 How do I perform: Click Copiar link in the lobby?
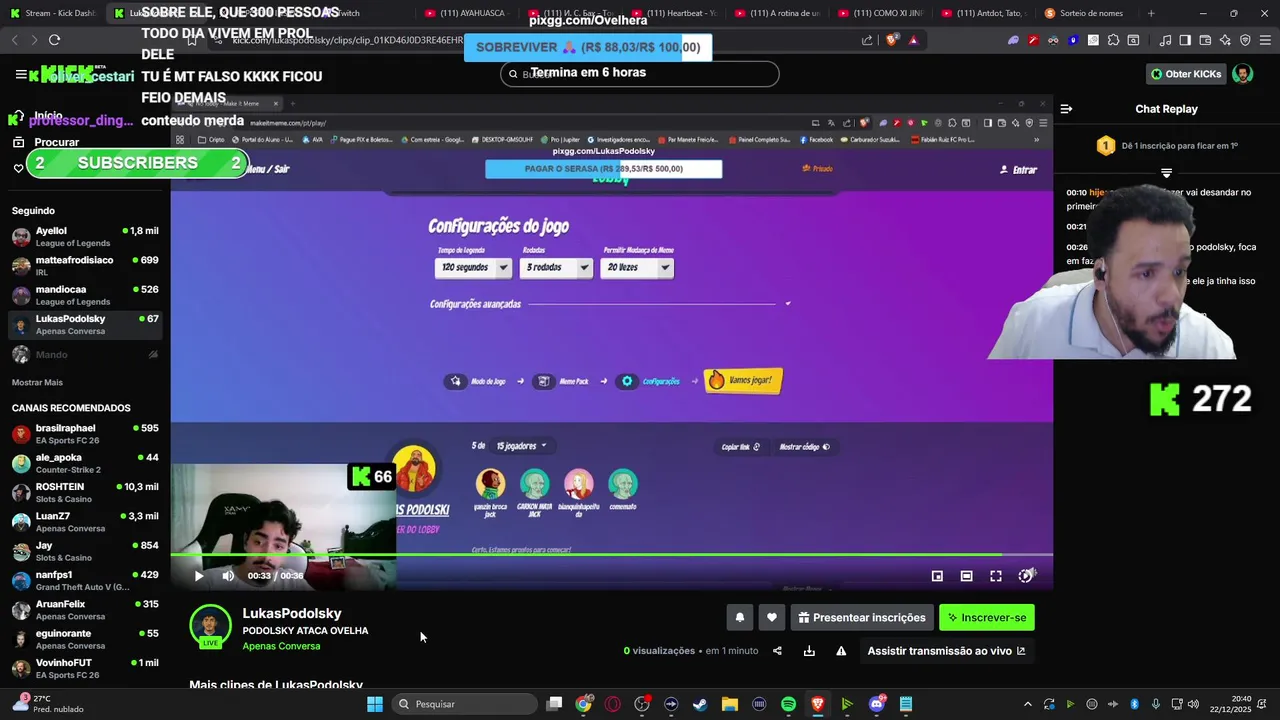point(741,447)
